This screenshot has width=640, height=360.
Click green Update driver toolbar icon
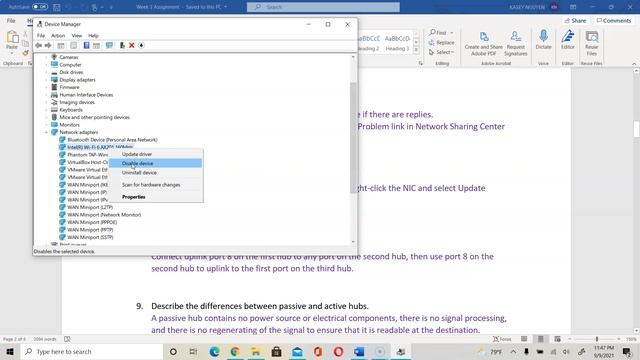[122, 45]
